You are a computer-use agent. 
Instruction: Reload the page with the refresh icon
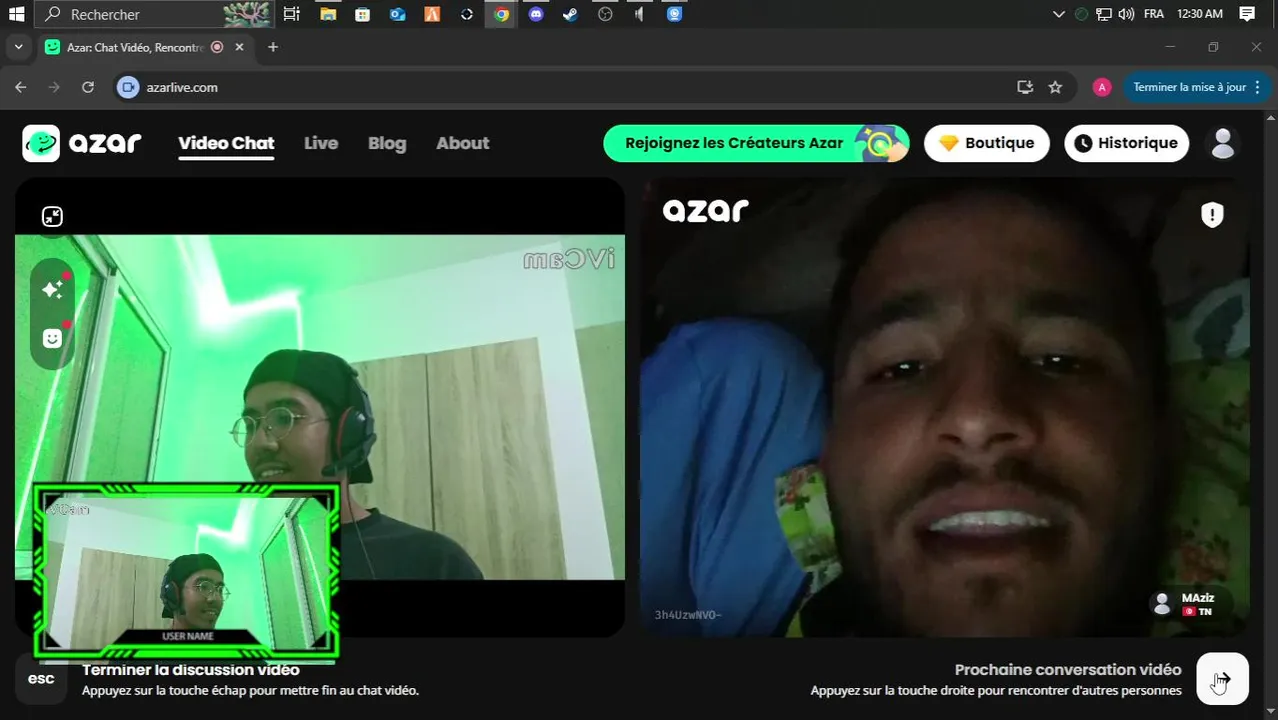click(x=88, y=87)
